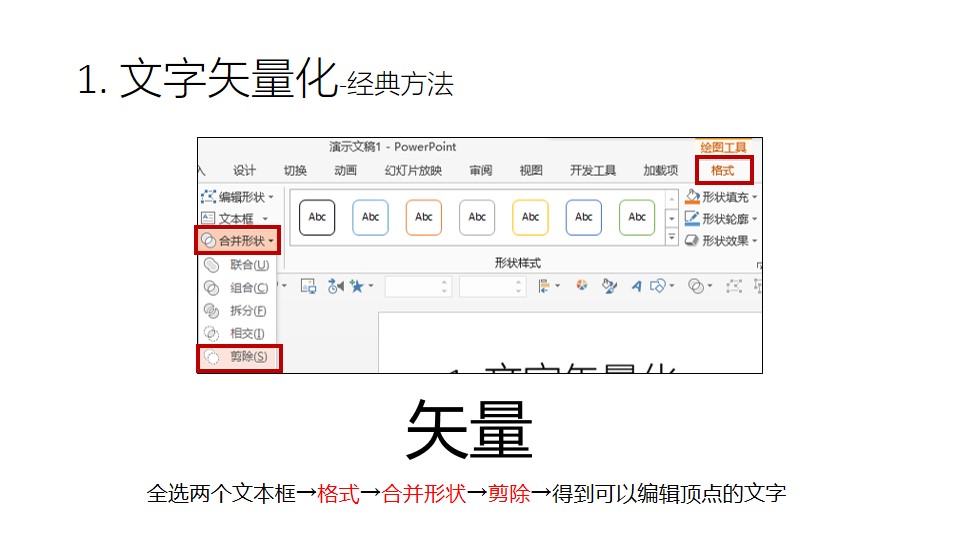The height and width of the screenshot is (540, 960).
Task: Click the 形状效果 effects icon
Action: [692, 241]
